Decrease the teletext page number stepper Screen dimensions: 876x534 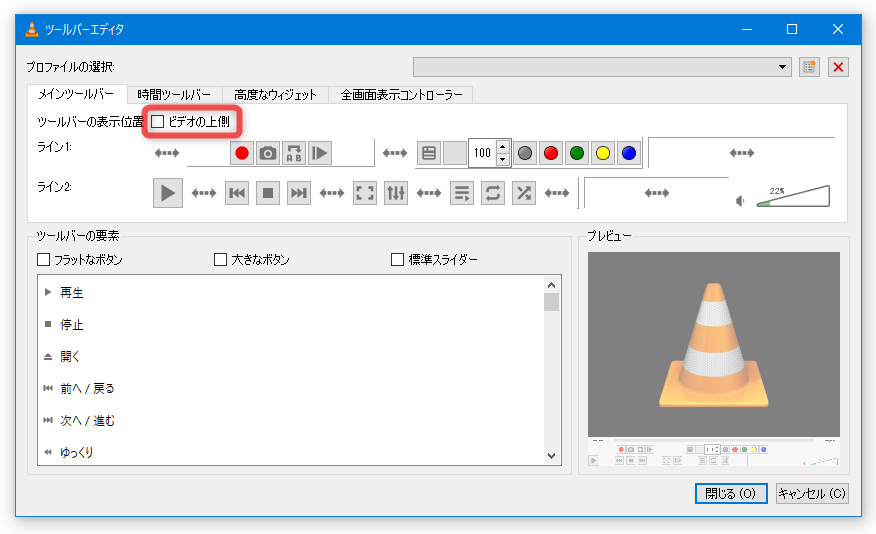(x=503, y=160)
